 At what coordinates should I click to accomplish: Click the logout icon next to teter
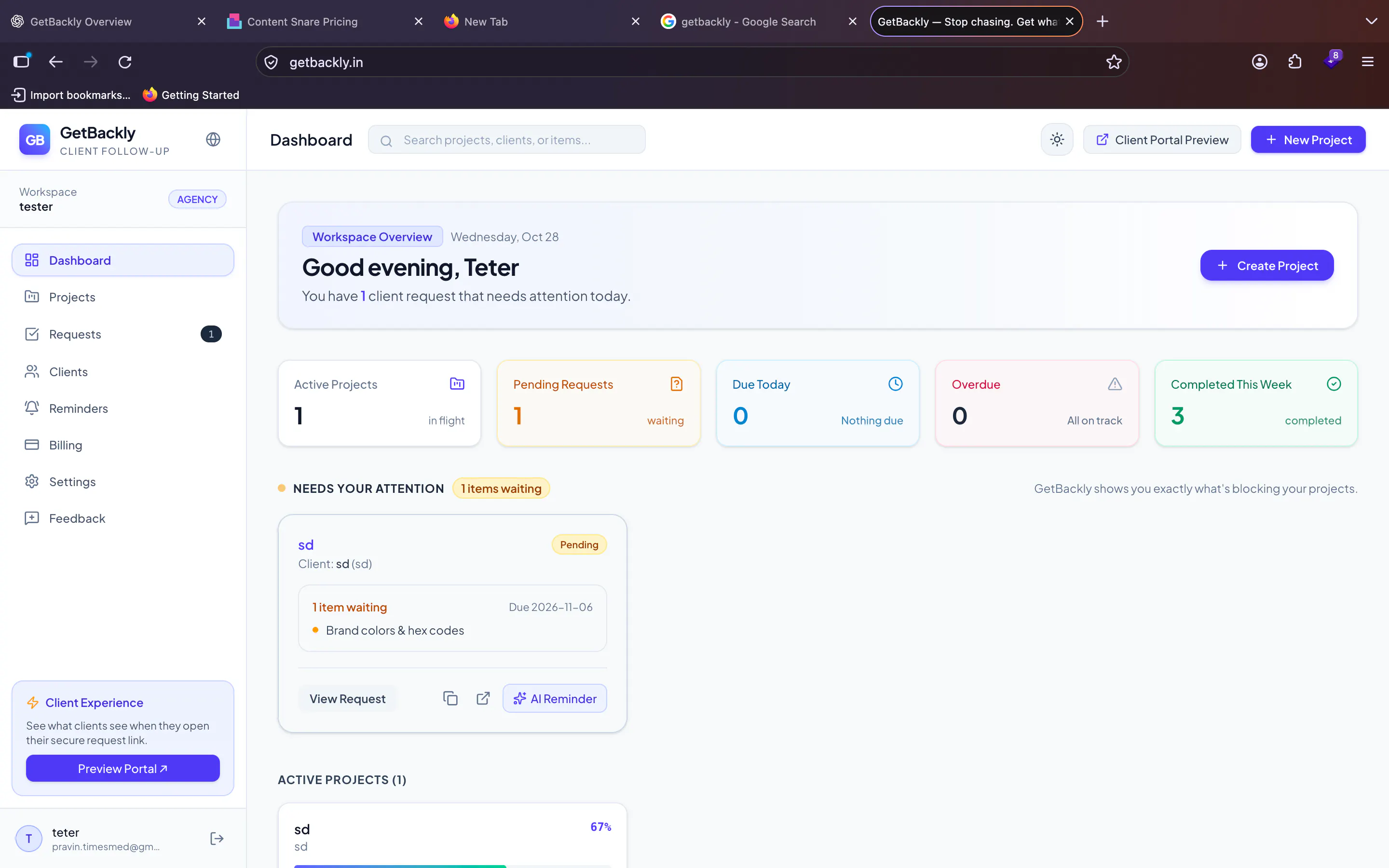[217, 839]
